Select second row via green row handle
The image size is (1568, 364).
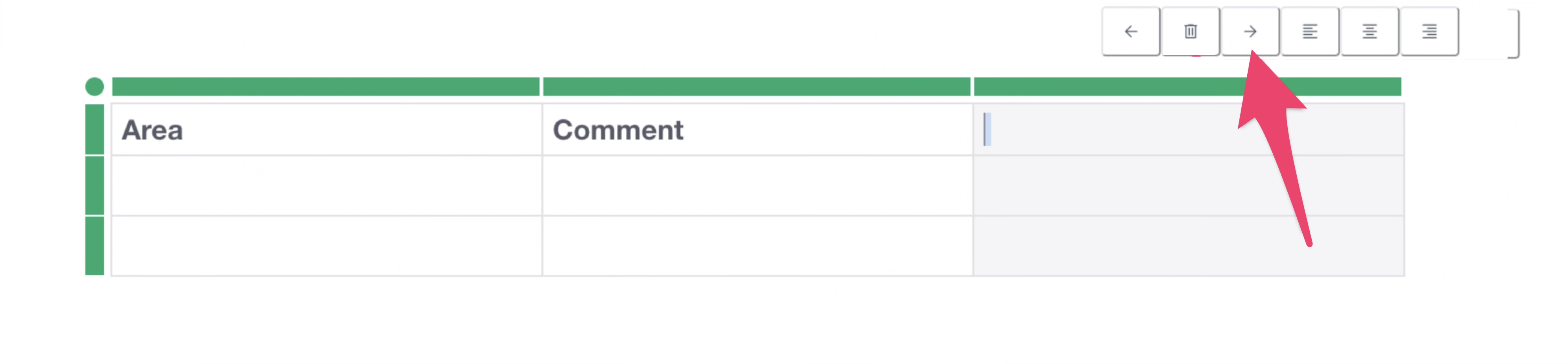pos(94,186)
